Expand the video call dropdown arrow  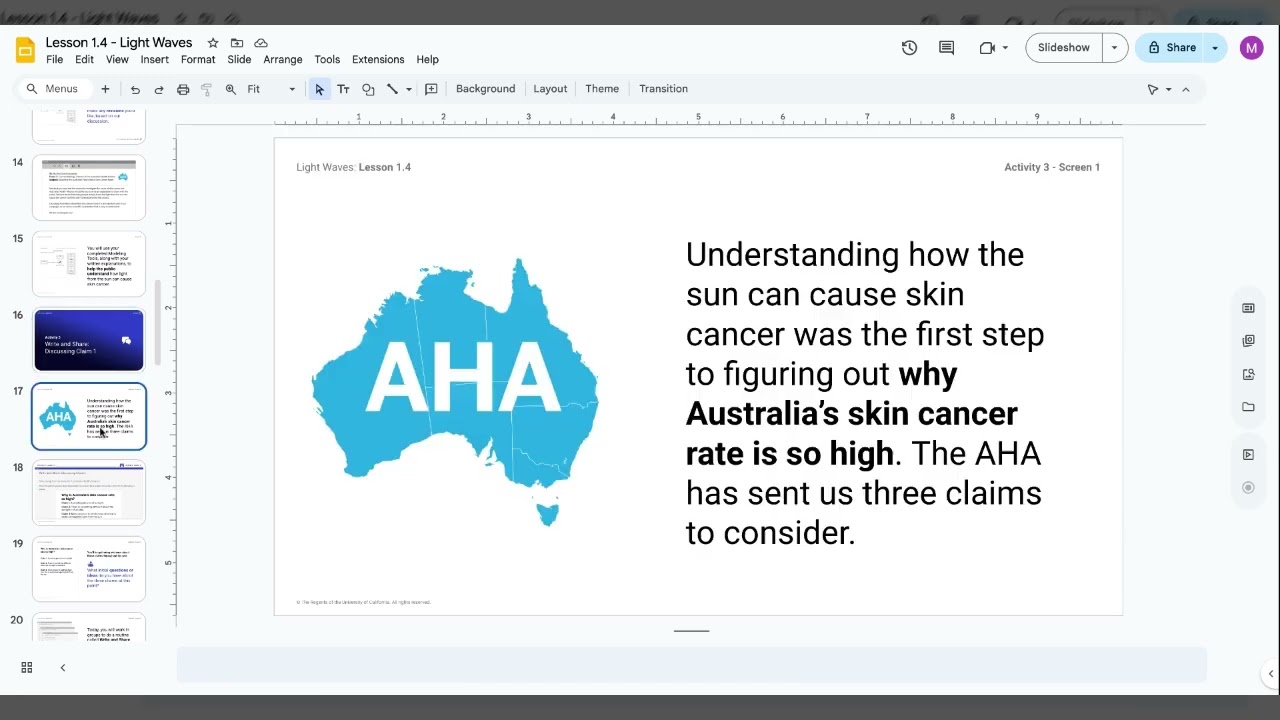[x=1005, y=48]
